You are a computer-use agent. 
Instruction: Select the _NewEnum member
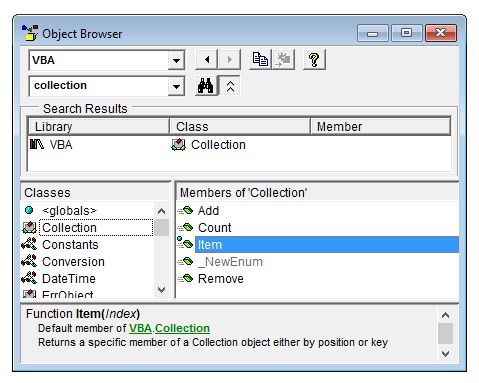[x=230, y=262]
